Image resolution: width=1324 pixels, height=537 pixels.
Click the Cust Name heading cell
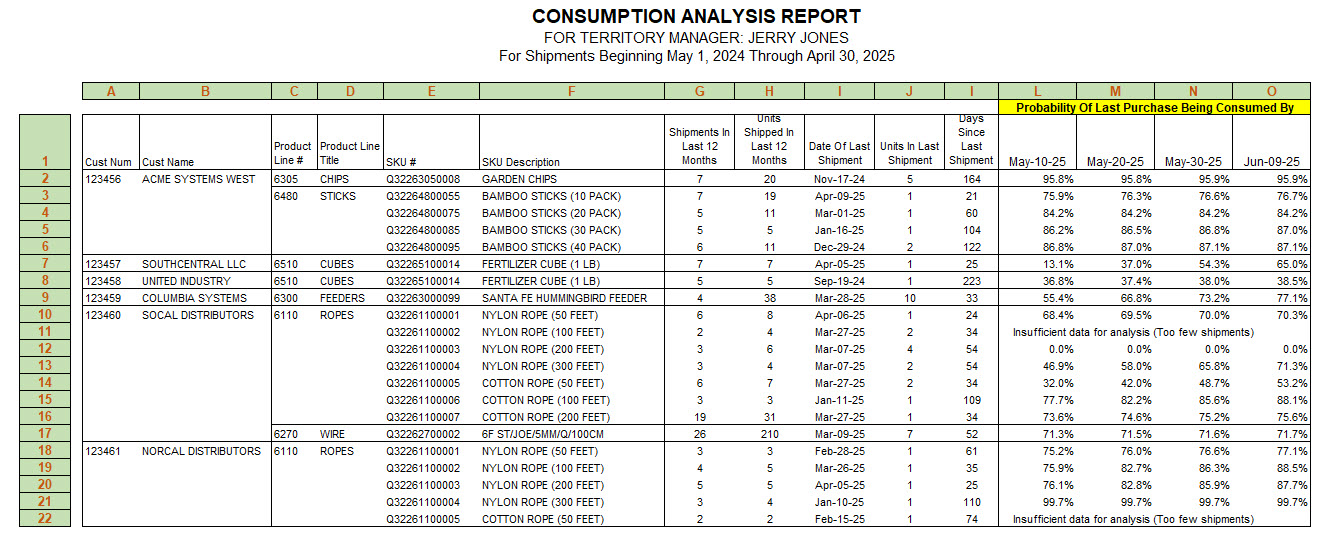click(x=168, y=161)
